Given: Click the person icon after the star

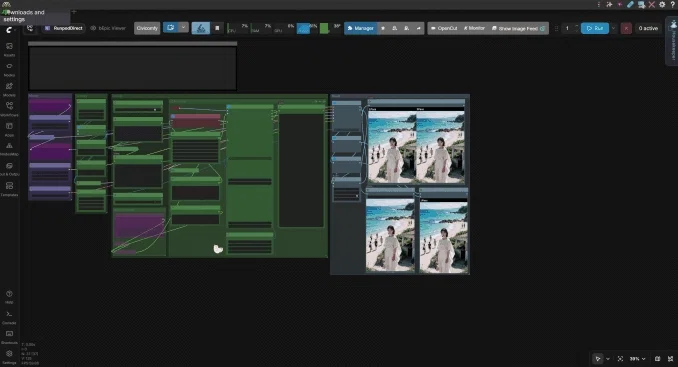Looking at the screenshot, I should [394, 28].
